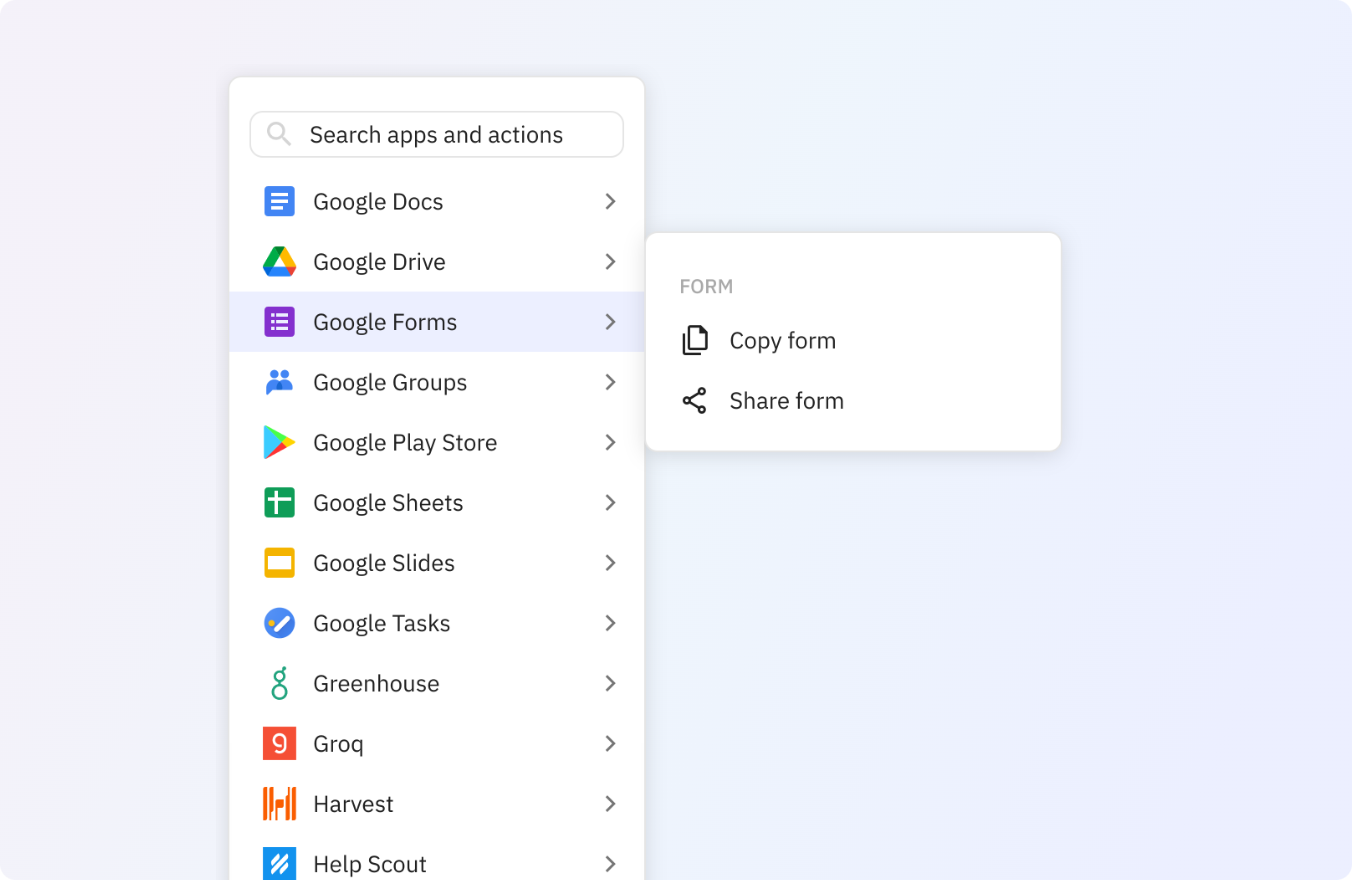The width and height of the screenshot is (1352, 880).
Task: Click the Google Tasks checkmark icon
Action: [x=279, y=623]
